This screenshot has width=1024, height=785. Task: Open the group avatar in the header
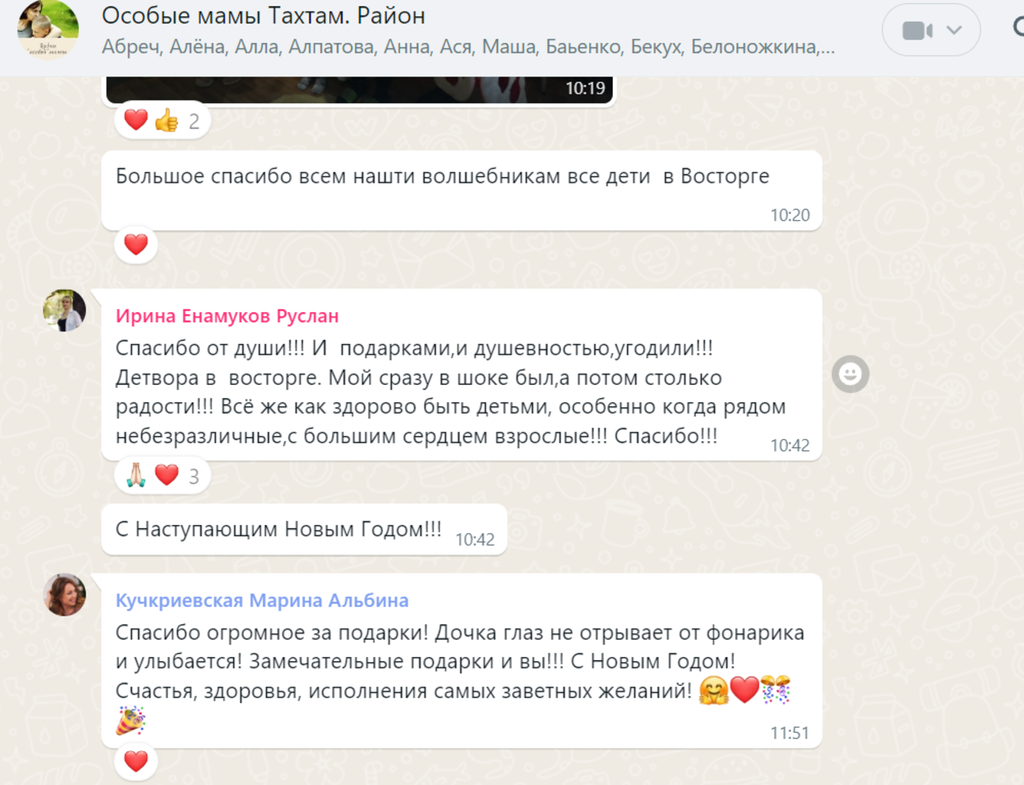pos(47,30)
